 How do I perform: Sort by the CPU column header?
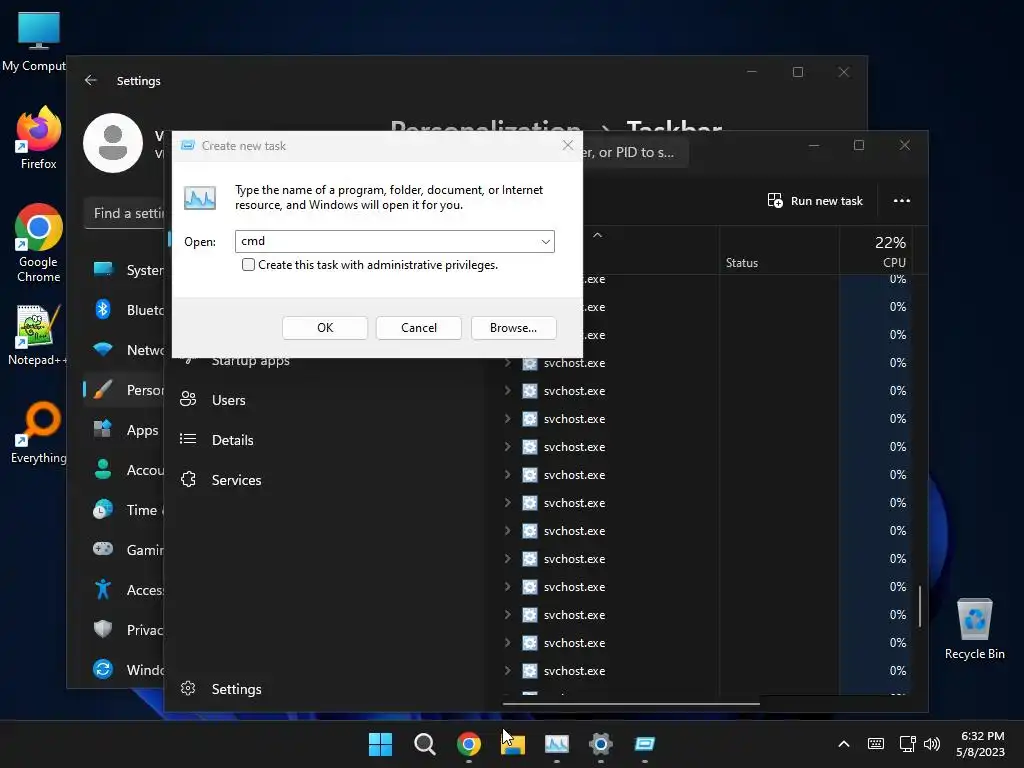pyautogui.click(x=874, y=251)
